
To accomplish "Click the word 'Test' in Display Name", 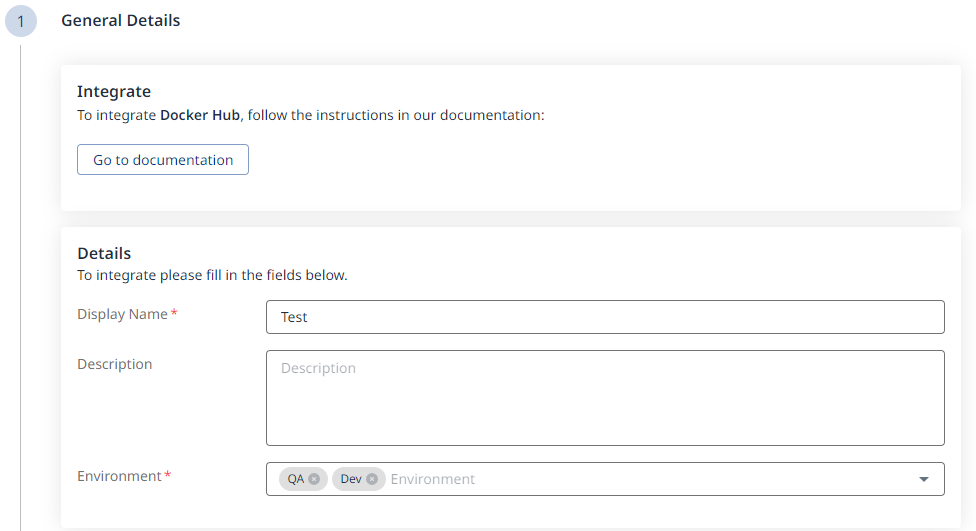I will pos(294,317).
